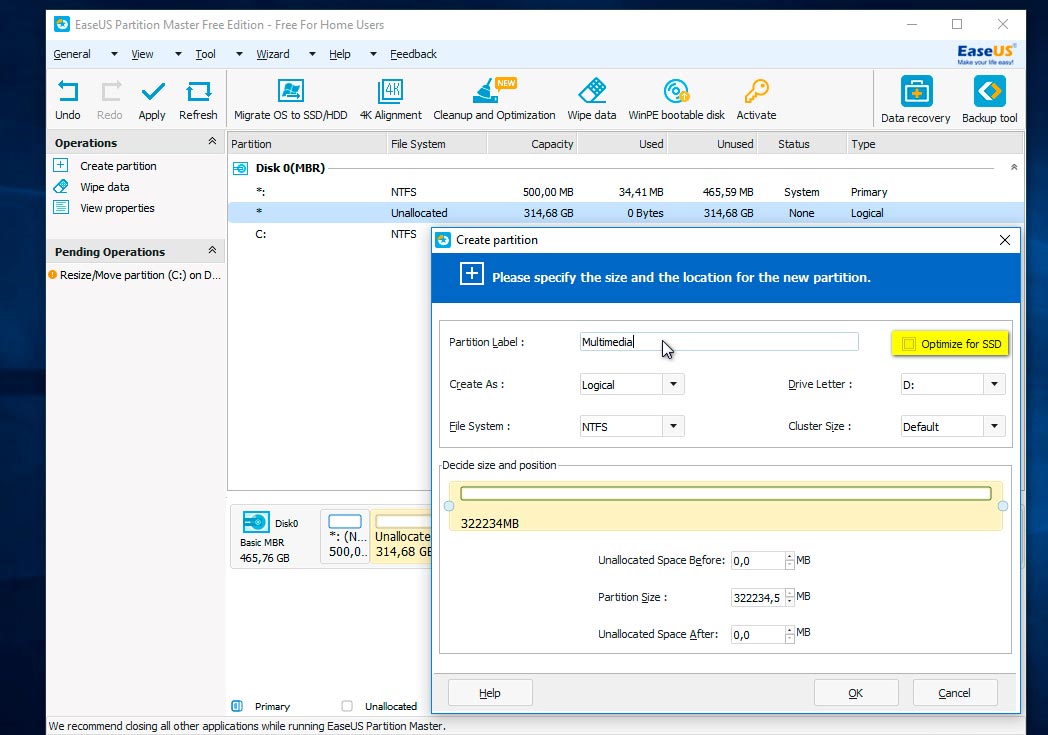The width and height of the screenshot is (1048, 735).
Task: Click the left handle of partition slider
Action: (449, 506)
